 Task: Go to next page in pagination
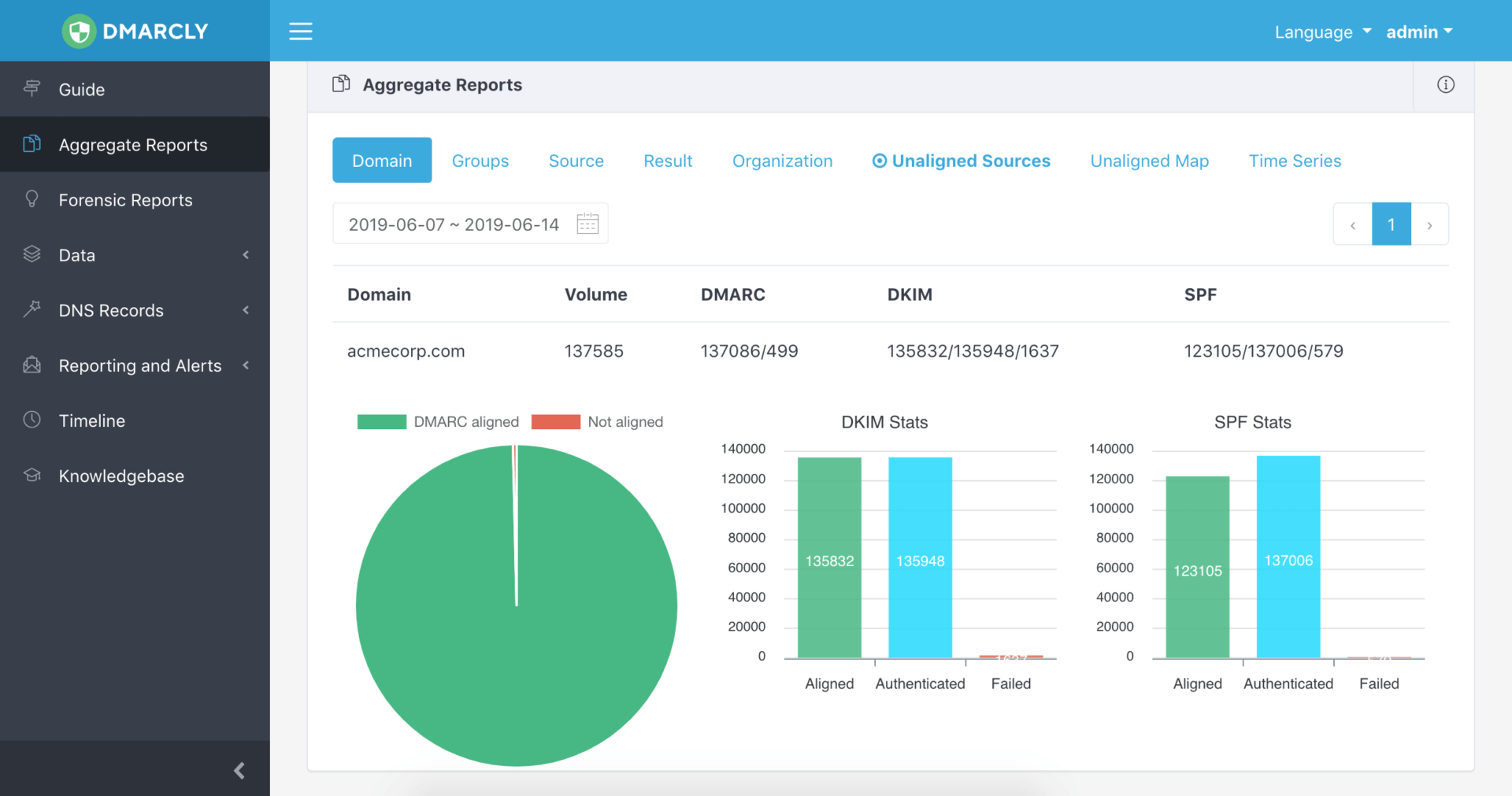coord(1429,225)
